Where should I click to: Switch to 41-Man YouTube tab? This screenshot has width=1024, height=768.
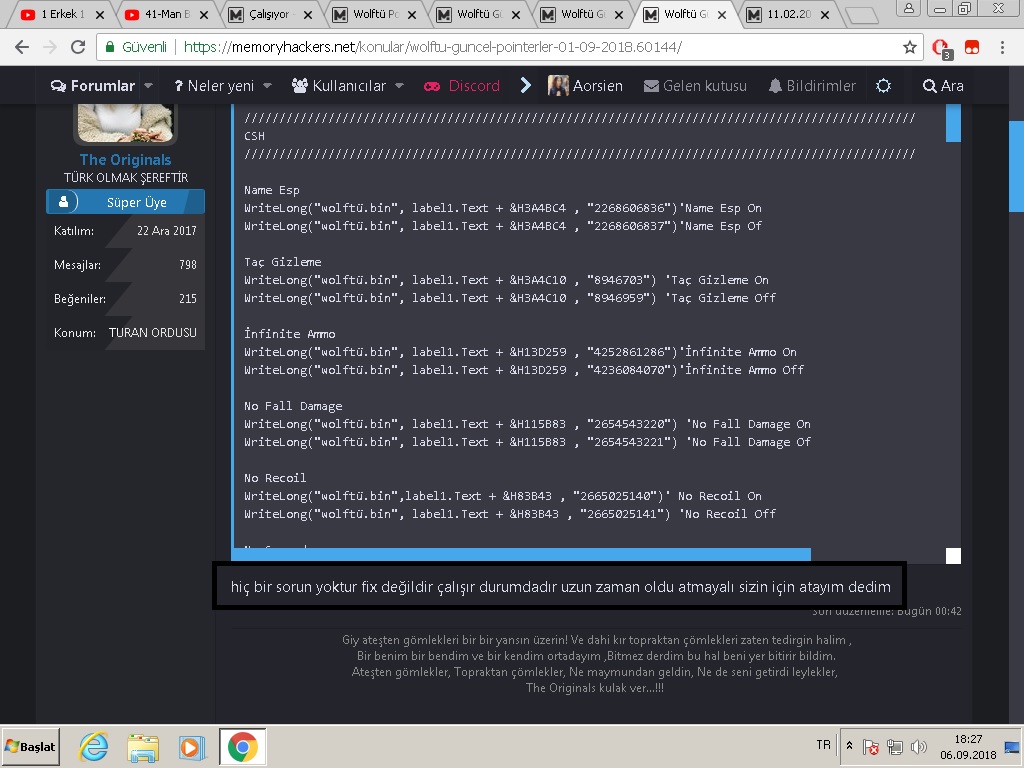(x=160, y=14)
